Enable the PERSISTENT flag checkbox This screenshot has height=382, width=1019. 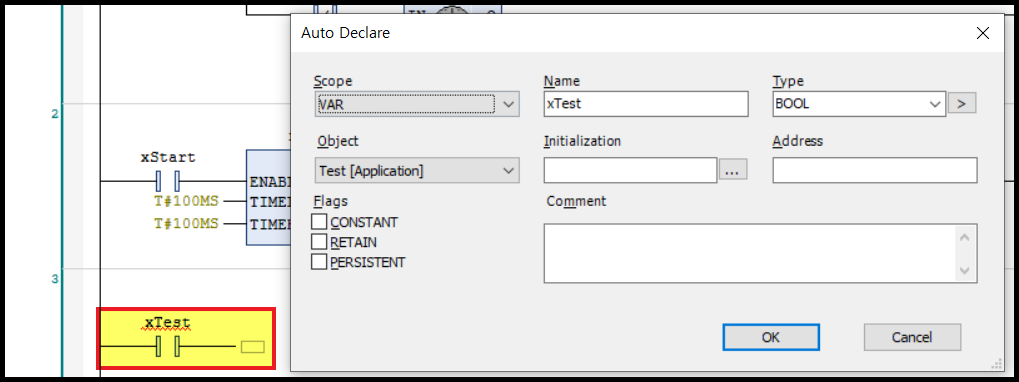[319, 262]
